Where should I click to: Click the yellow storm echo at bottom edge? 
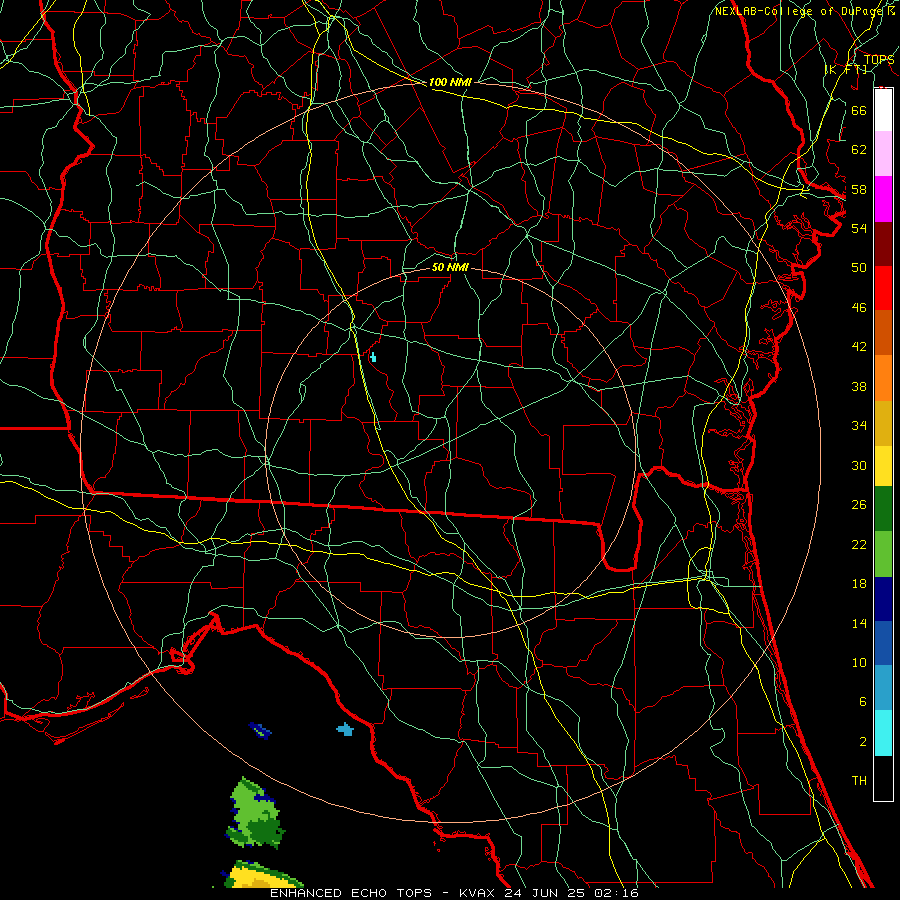point(262,875)
